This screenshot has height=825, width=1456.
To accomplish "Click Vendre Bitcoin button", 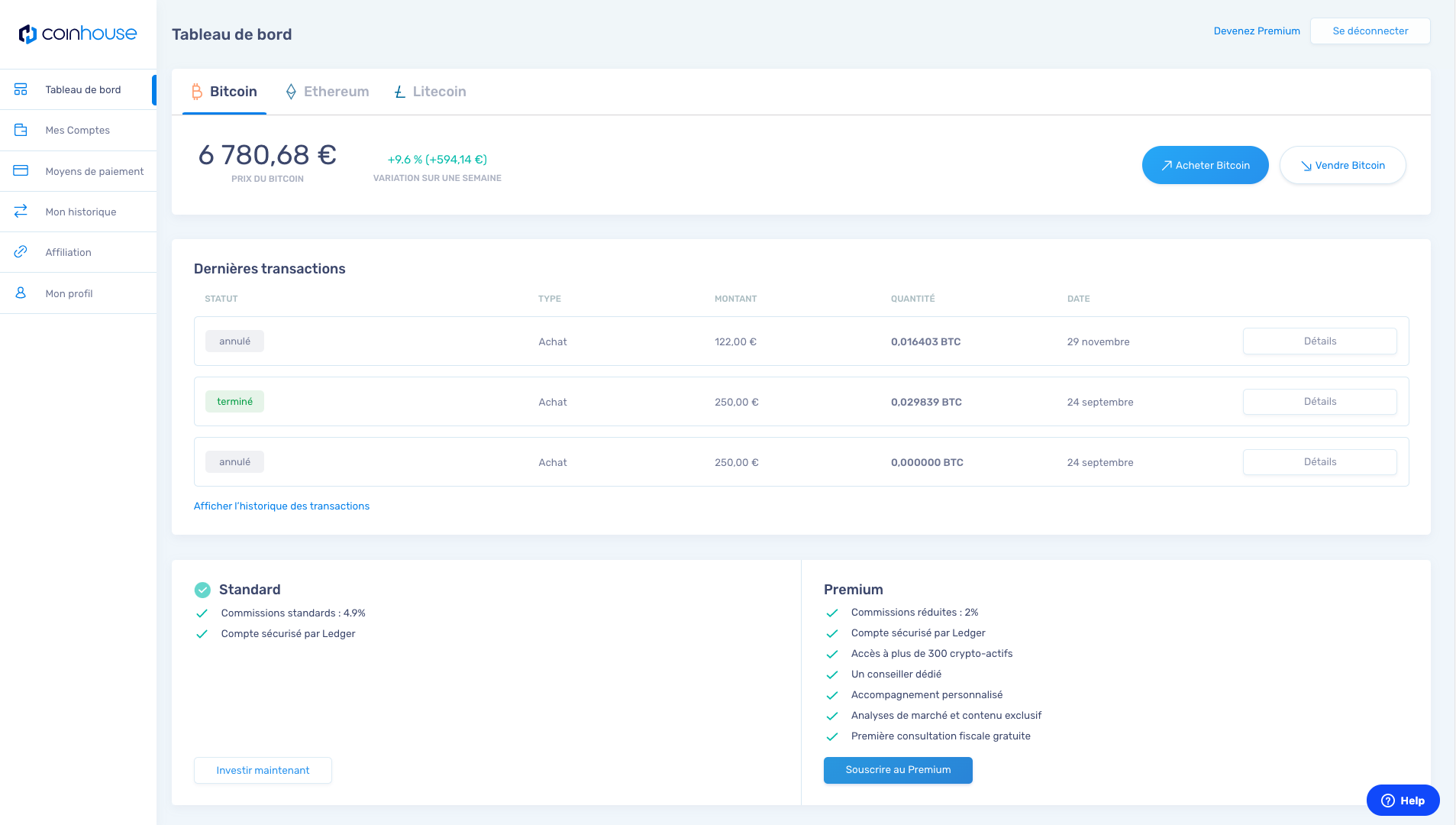I will [1342, 165].
